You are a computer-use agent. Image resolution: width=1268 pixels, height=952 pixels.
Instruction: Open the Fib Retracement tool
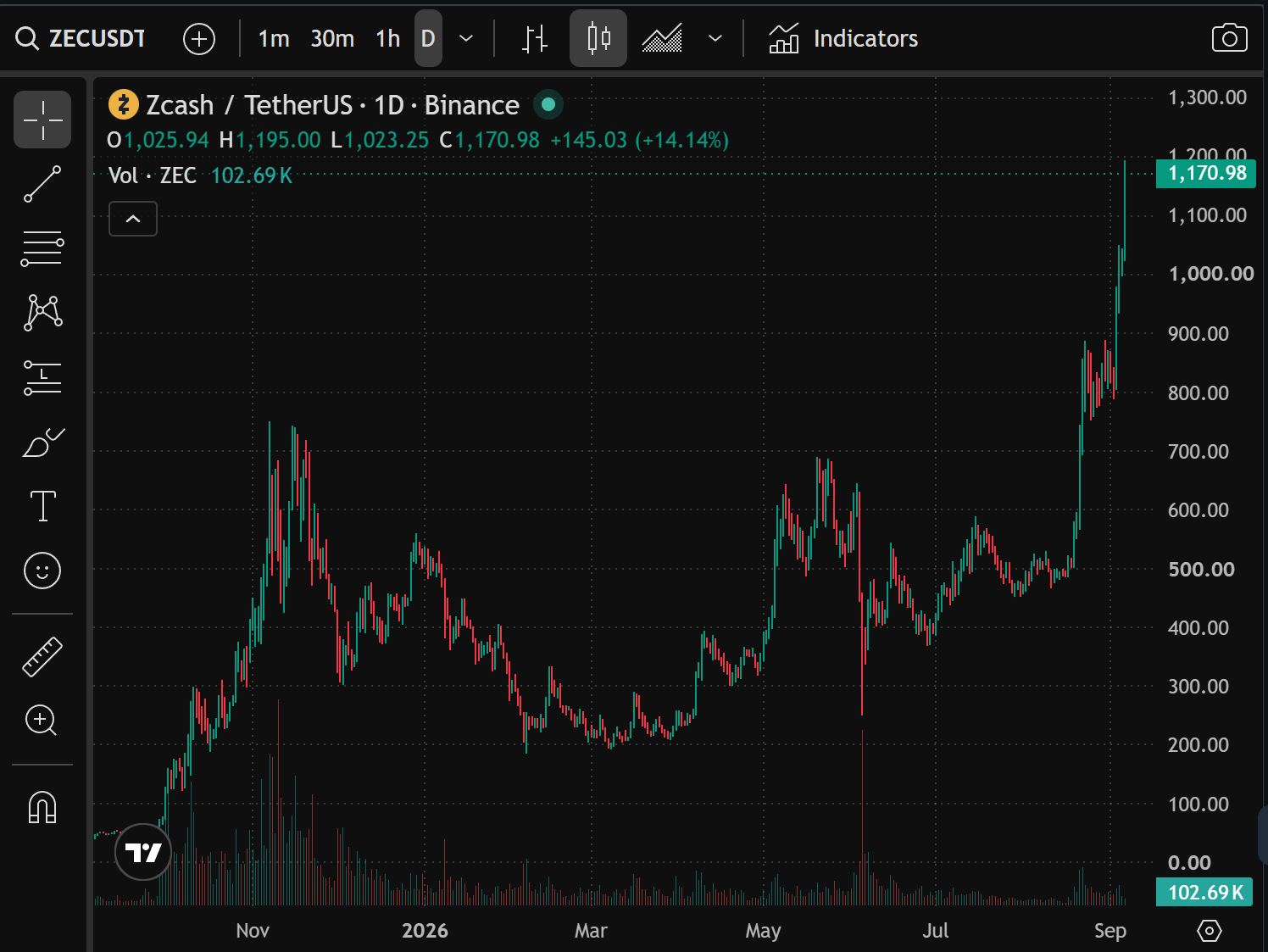coord(42,248)
